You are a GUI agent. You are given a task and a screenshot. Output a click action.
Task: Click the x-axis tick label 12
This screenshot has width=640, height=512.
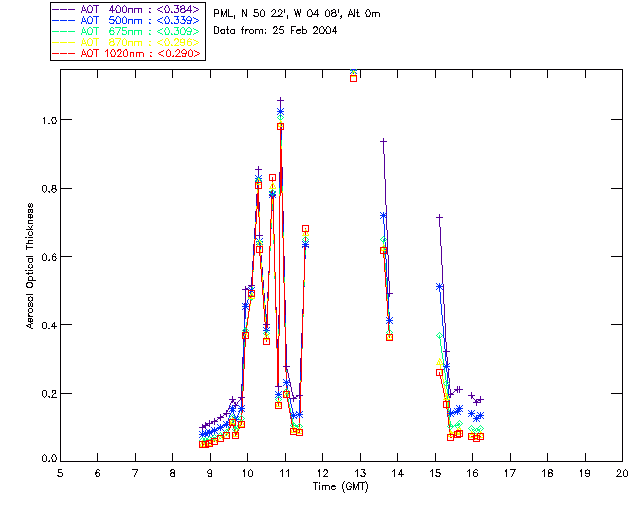coord(322,473)
